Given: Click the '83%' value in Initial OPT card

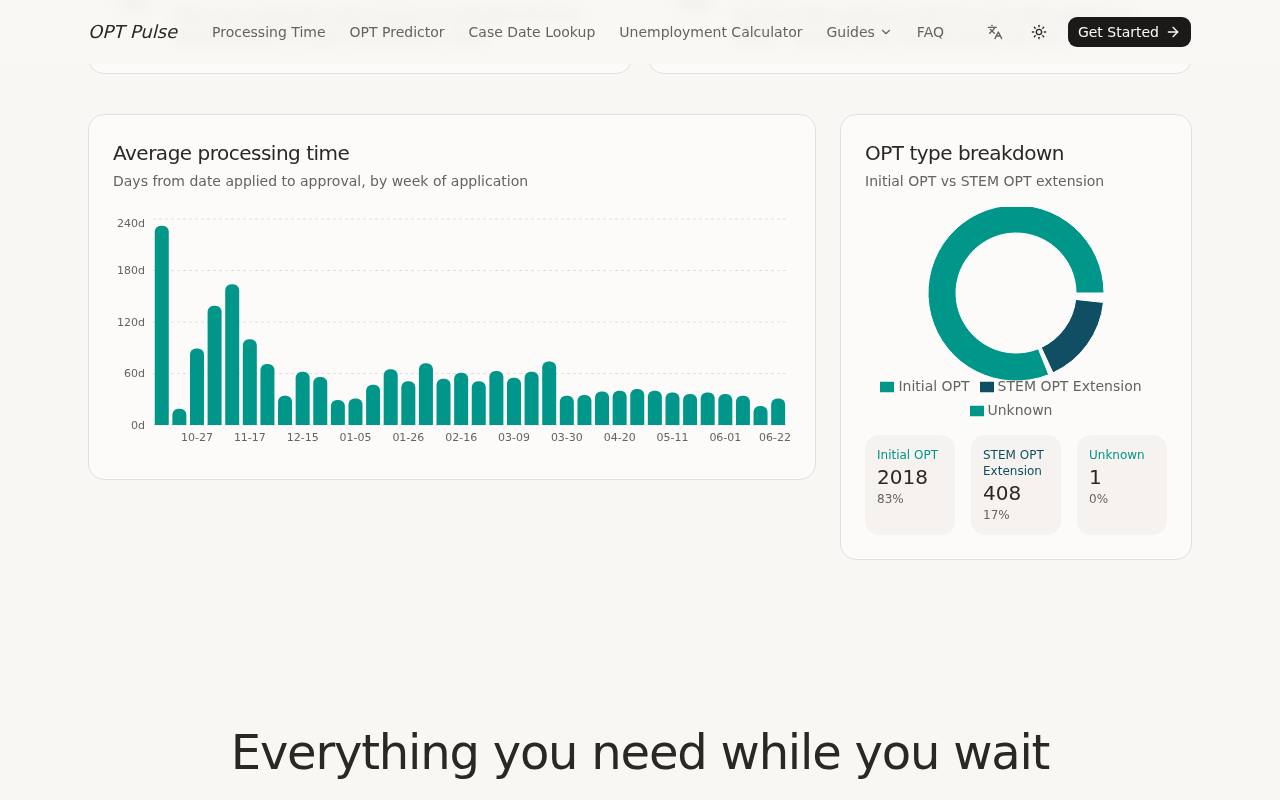Looking at the screenshot, I should (890, 499).
